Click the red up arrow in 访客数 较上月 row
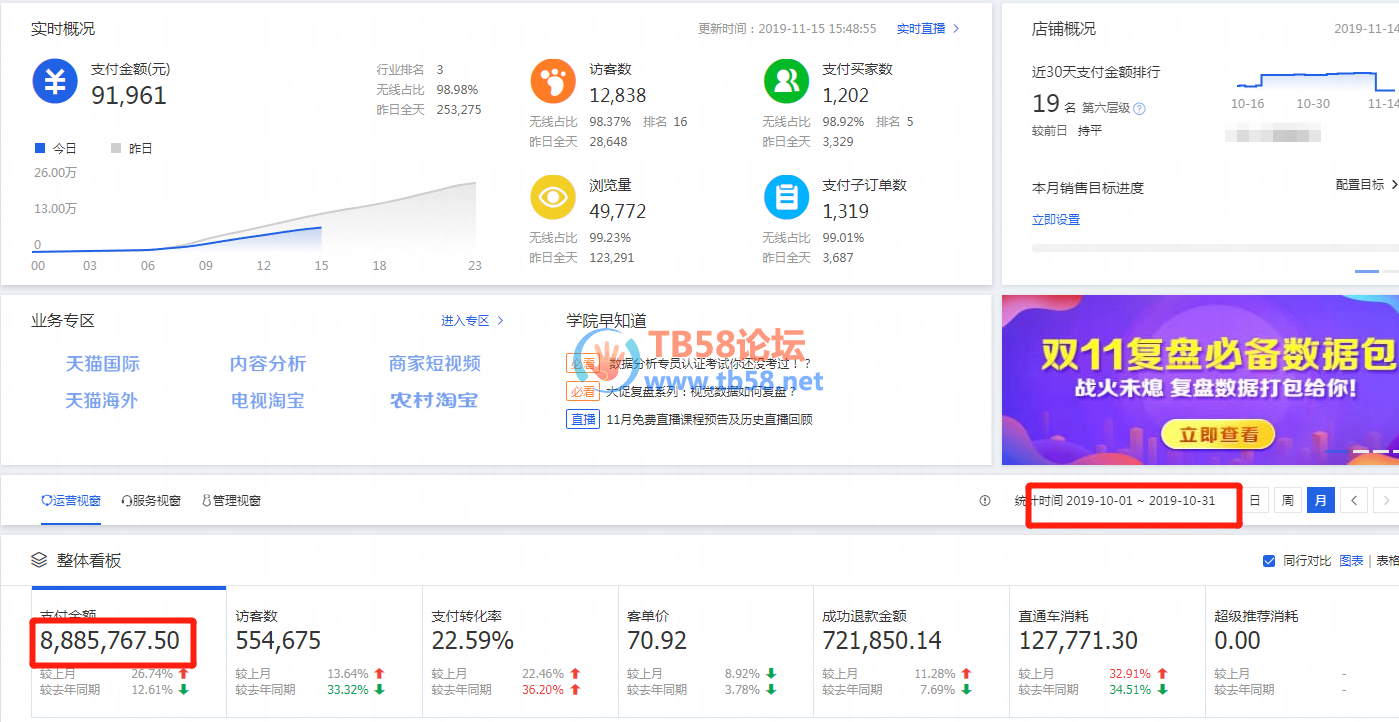 click(x=379, y=674)
